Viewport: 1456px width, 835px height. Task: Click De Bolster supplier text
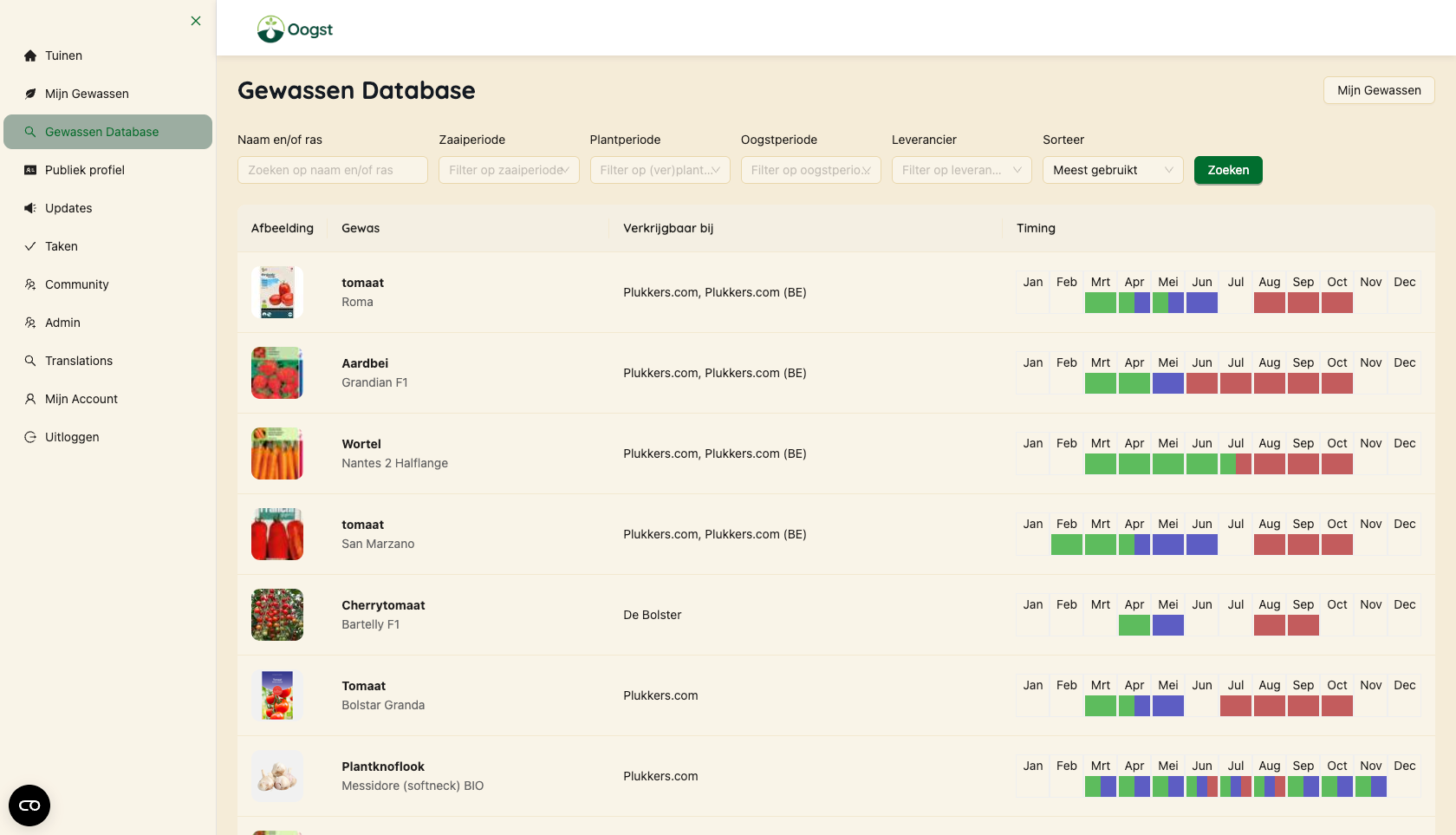(653, 615)
